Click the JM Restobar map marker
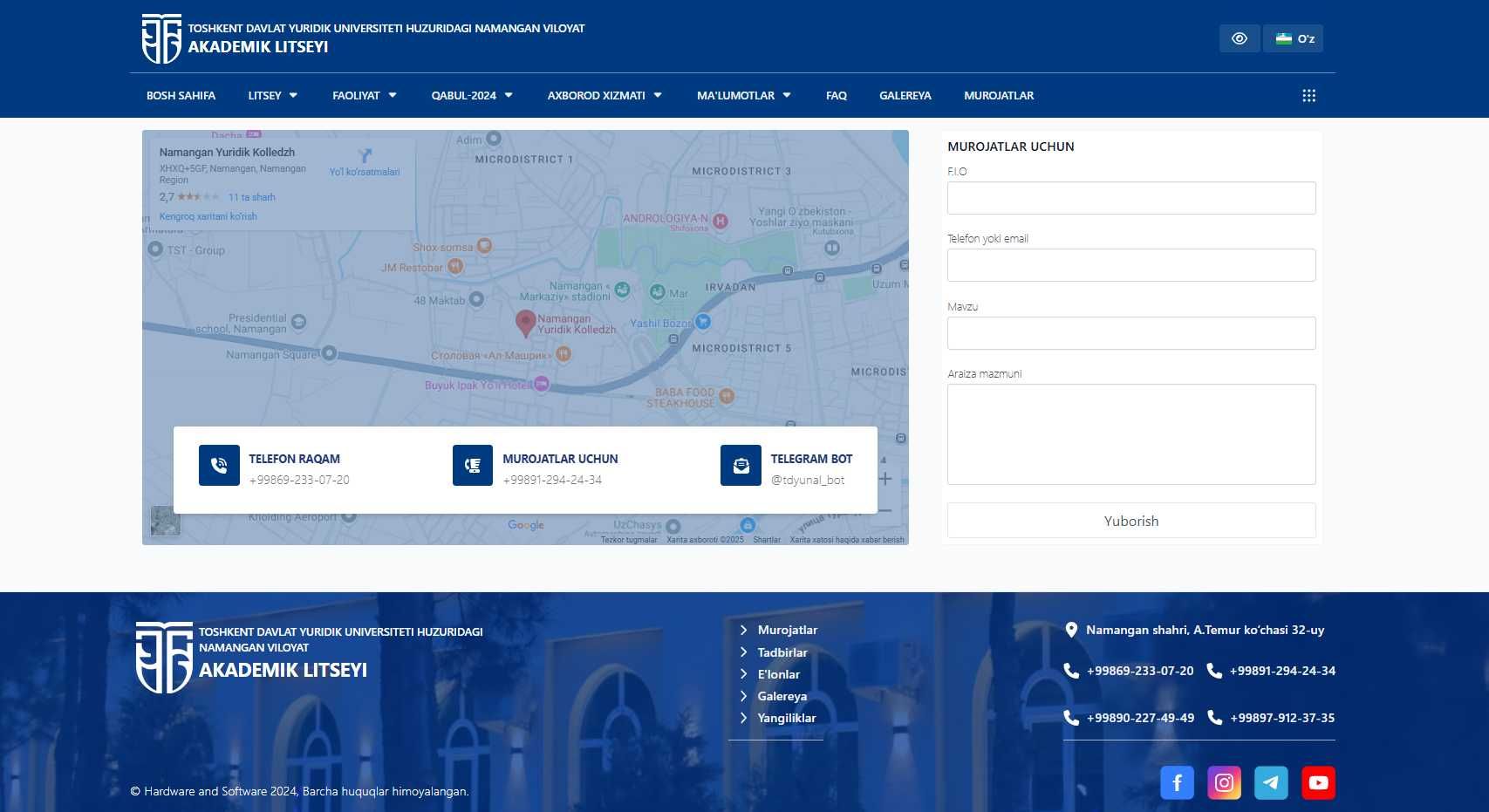 coord(455,267)
